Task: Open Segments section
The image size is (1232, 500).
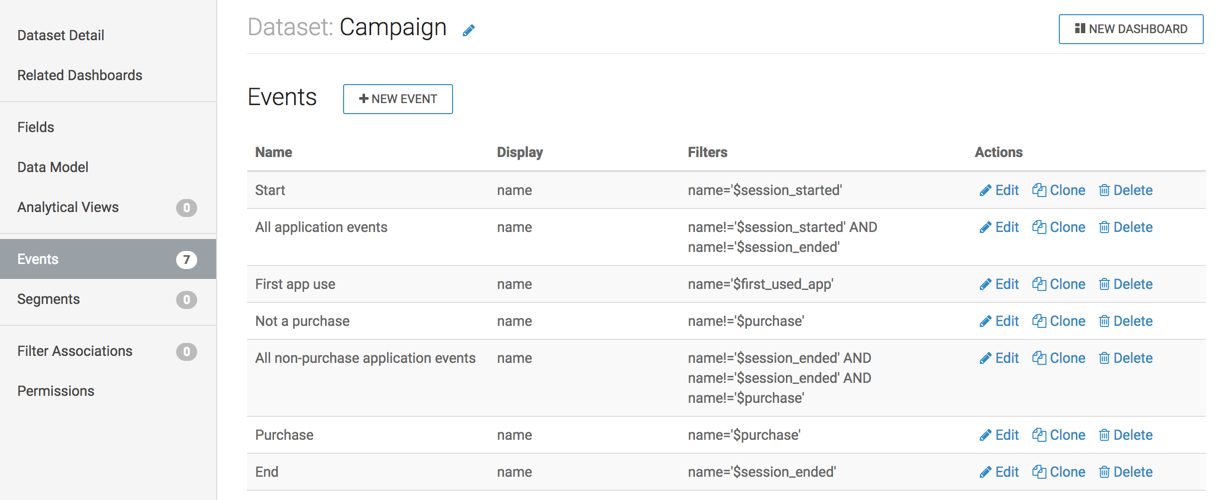Action: (48, 299)
